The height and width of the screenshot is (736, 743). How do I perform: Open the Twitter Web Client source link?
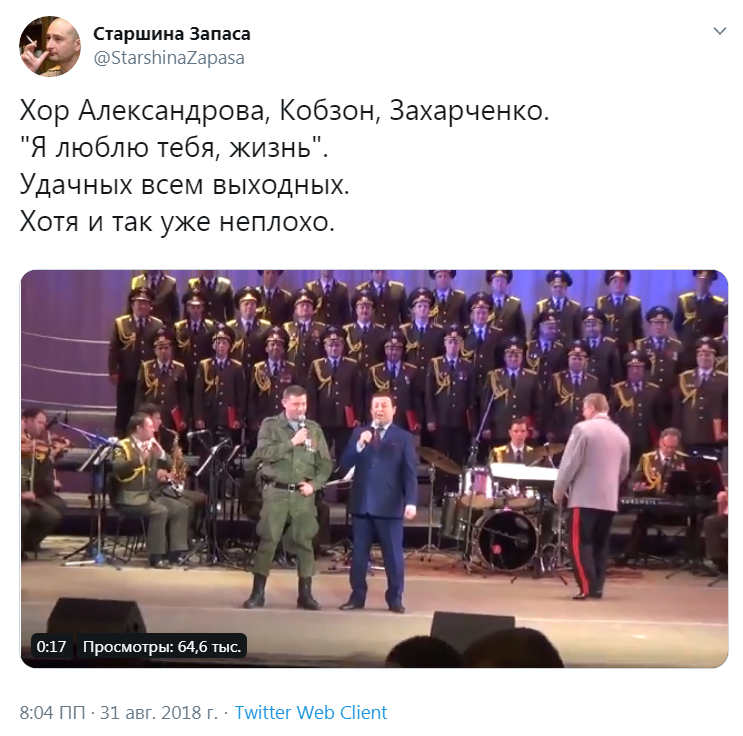tap(311, 712)
